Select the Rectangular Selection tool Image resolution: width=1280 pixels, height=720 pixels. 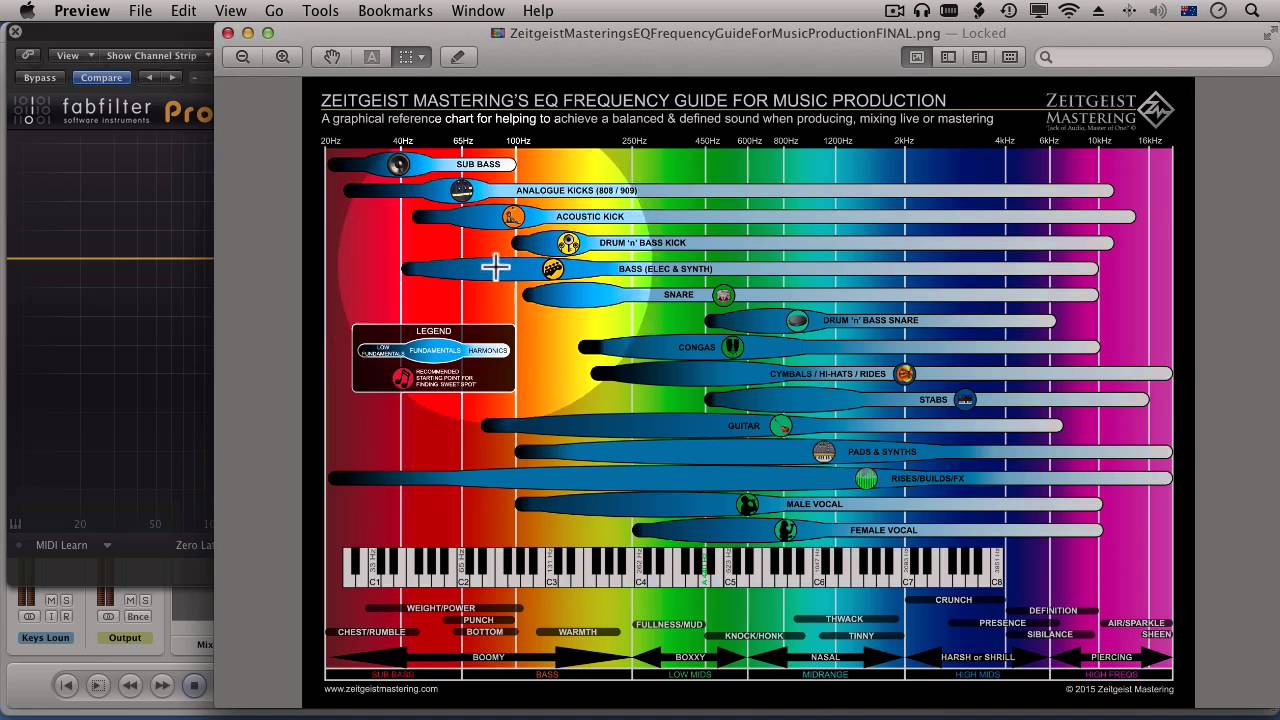point(411,57)
